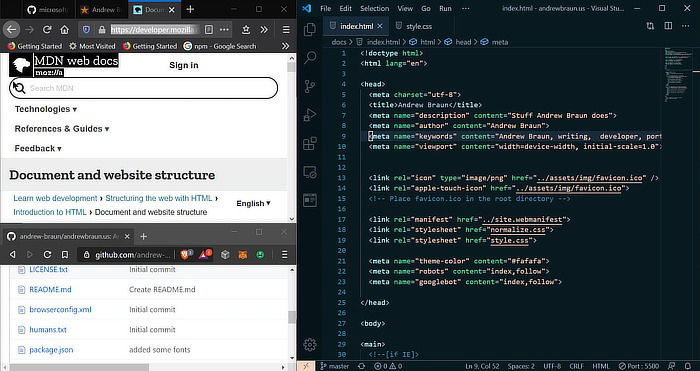Open the English language dropdown on MDN

[x=253, y=203]
